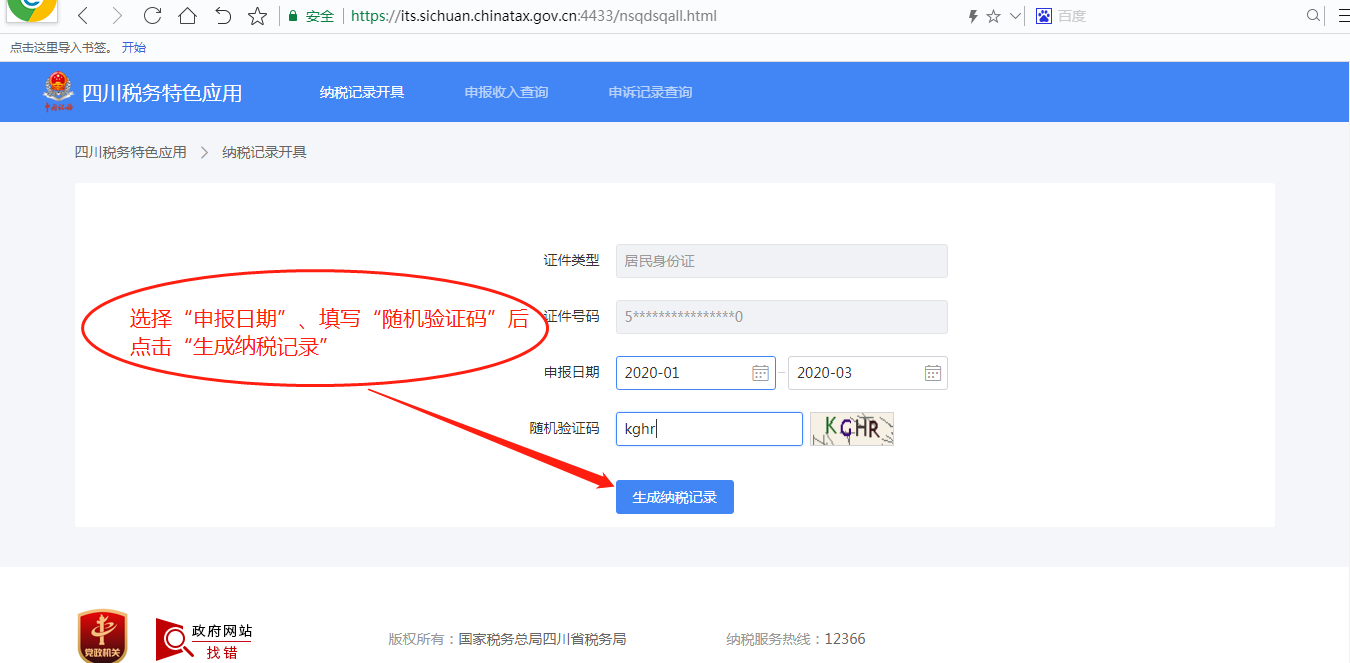Open calendar icon for start date 2020-01

(x=760, y=373)
